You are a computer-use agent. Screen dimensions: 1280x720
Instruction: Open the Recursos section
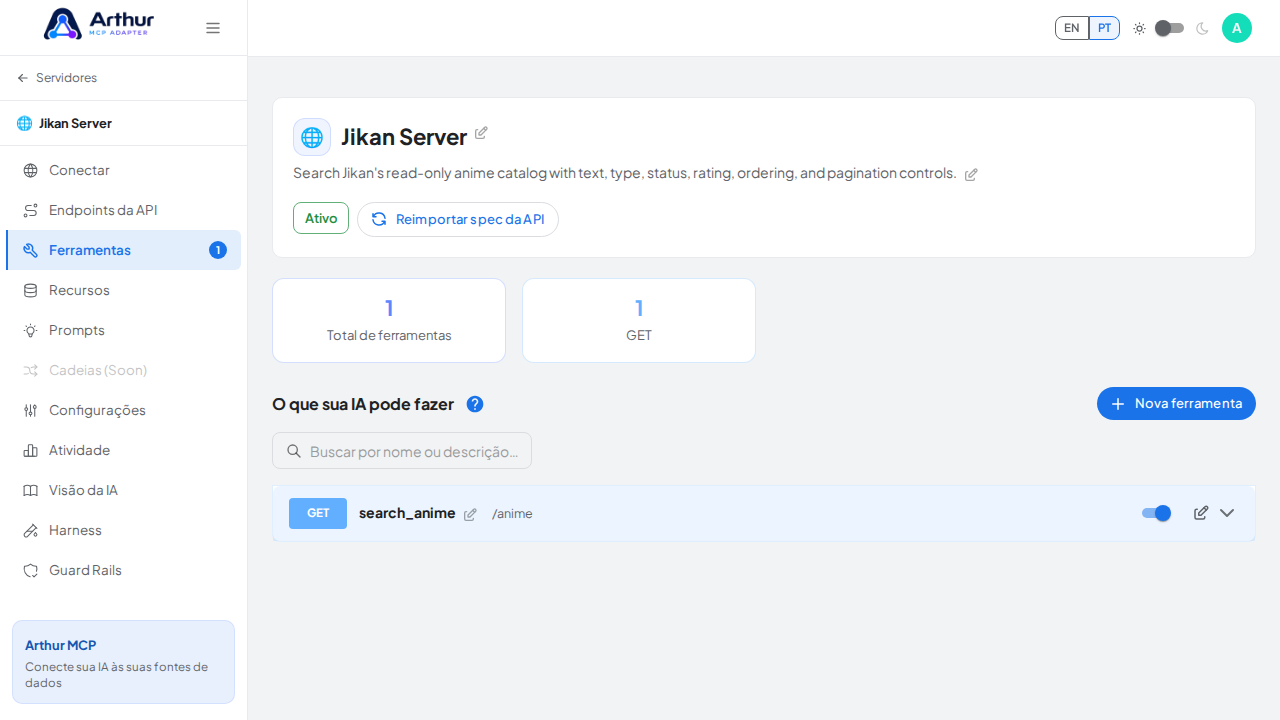tap(123, 290)
